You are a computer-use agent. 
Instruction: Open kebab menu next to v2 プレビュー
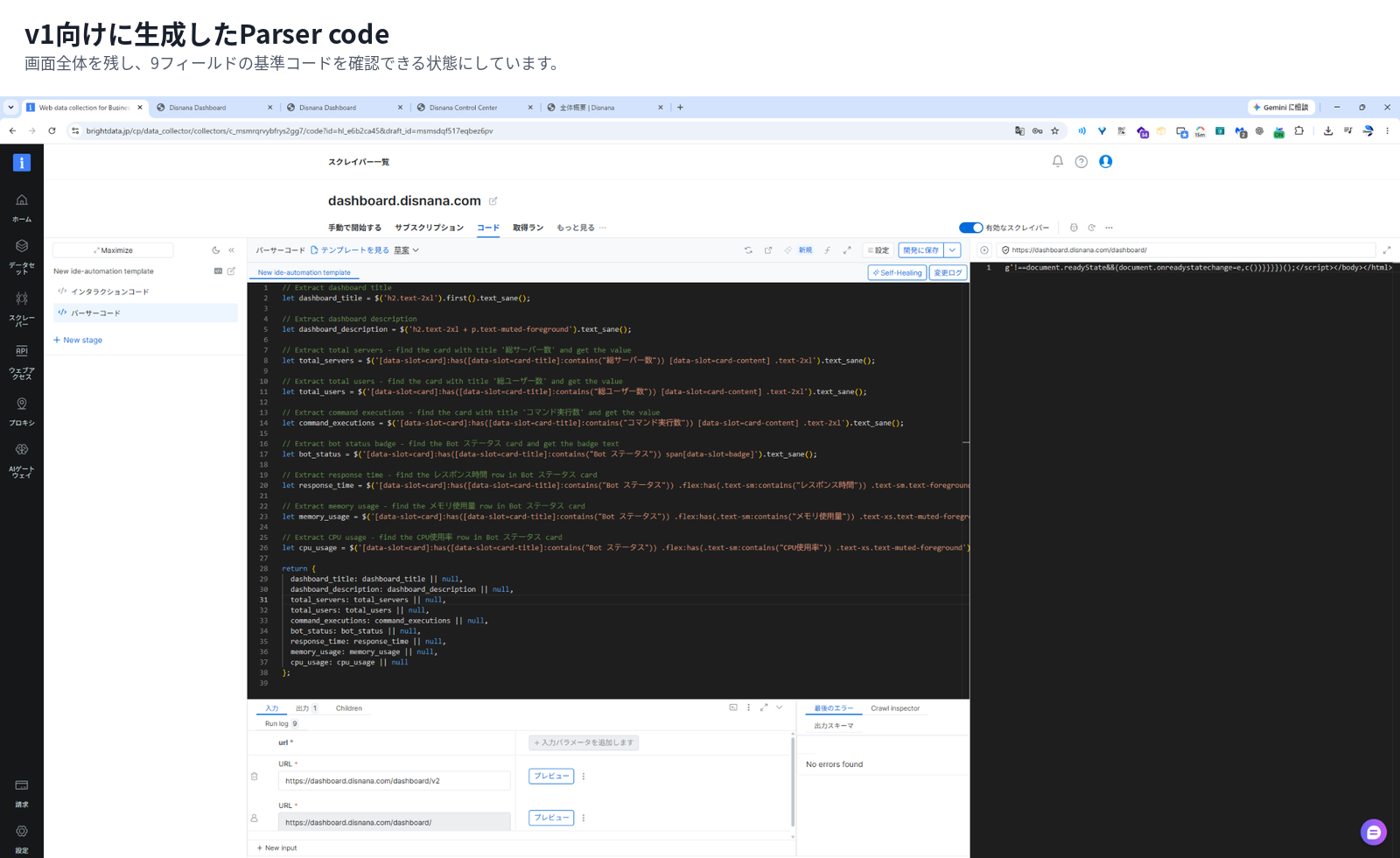(x=584, y=777)
